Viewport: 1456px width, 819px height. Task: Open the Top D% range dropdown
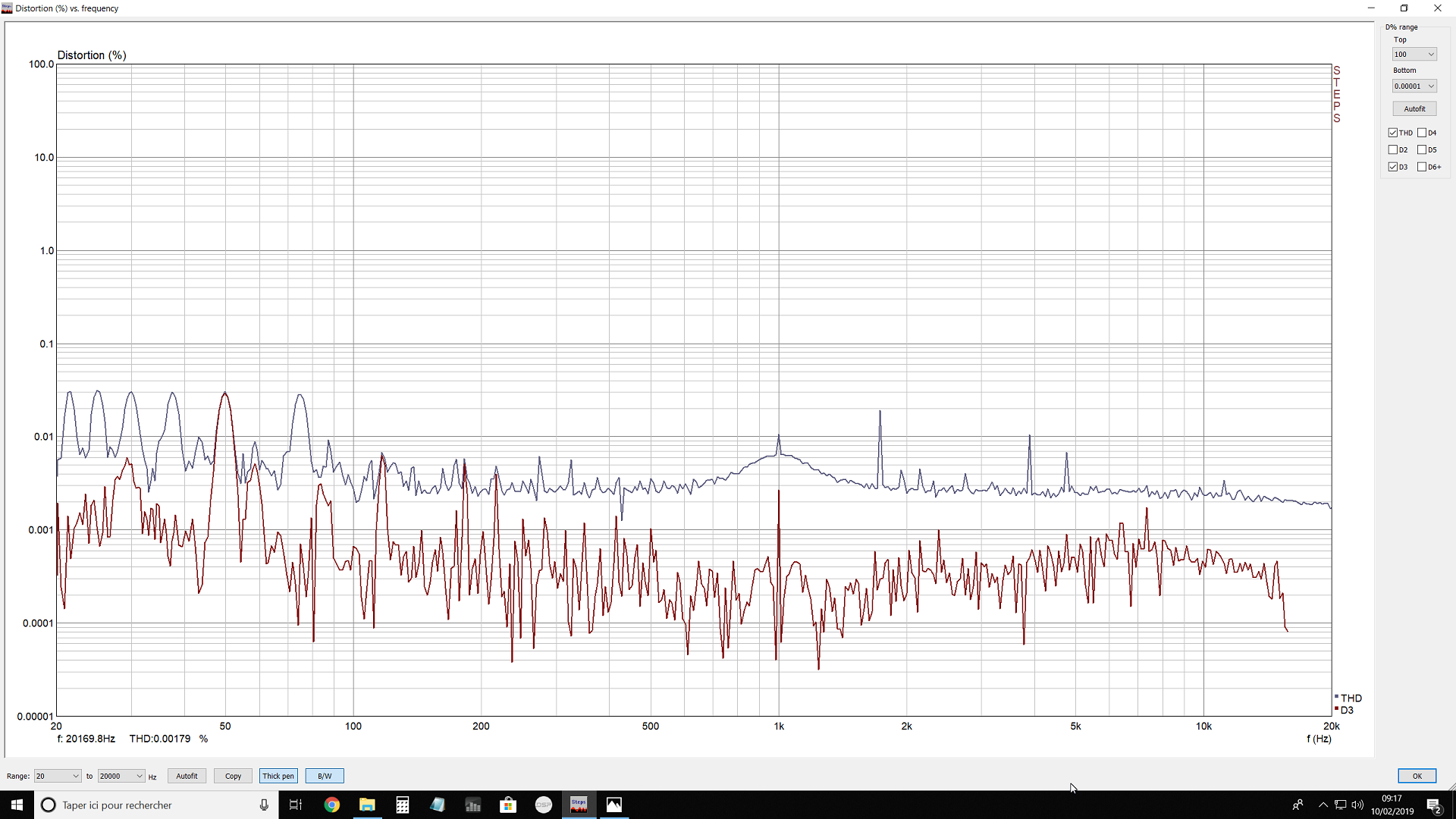click(x=1414, y=54)
